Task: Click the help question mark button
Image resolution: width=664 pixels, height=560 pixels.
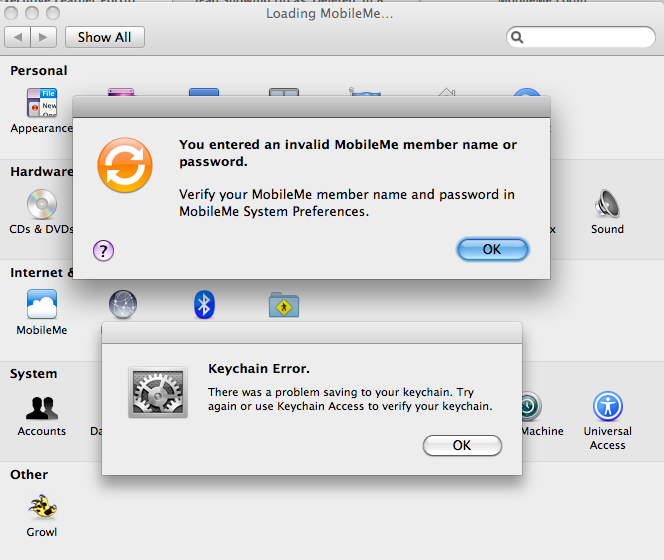Action: (x=103, y=251)
